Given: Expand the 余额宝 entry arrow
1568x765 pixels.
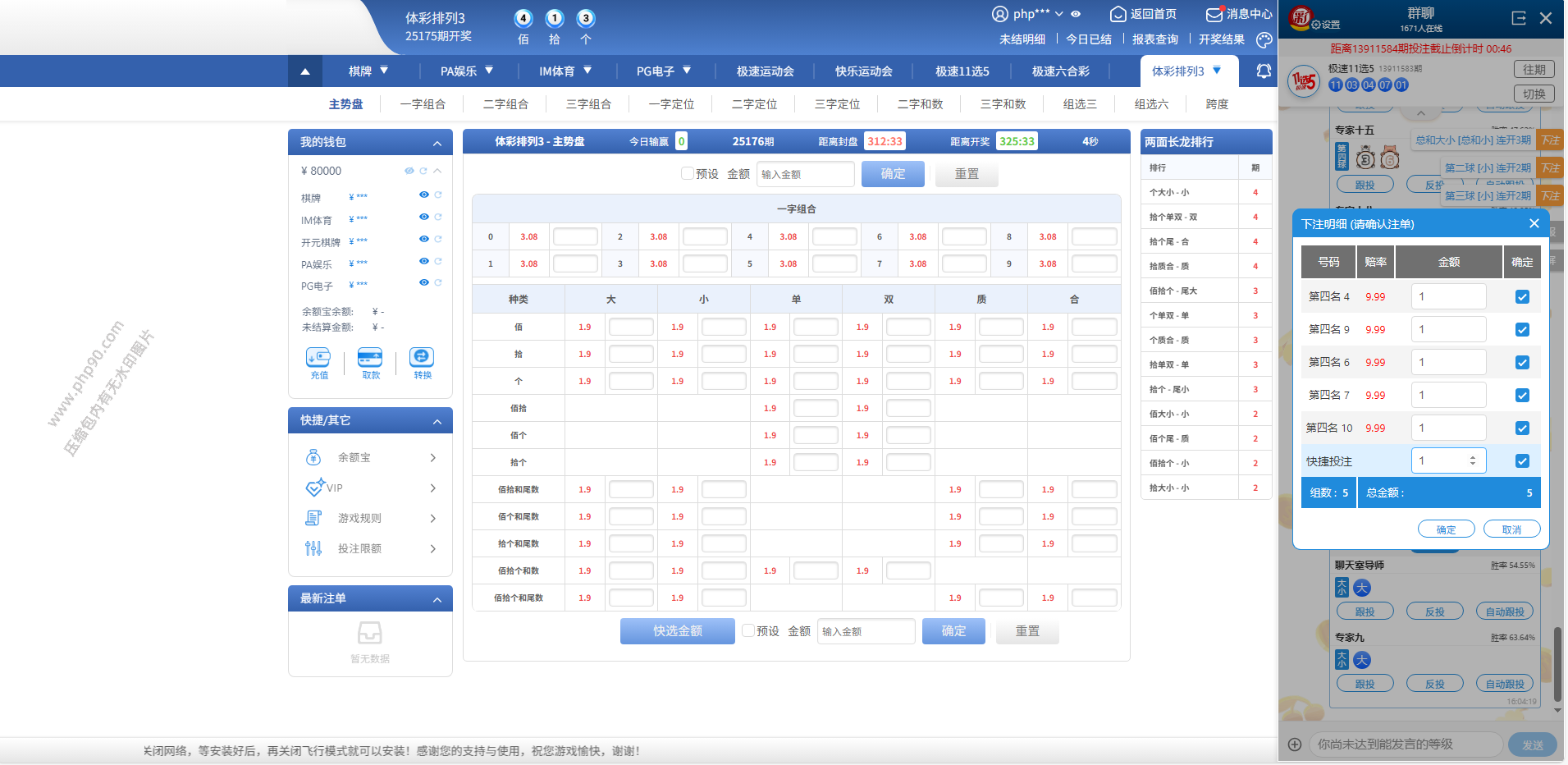Looking at the screenshot, I should [432, 458].
